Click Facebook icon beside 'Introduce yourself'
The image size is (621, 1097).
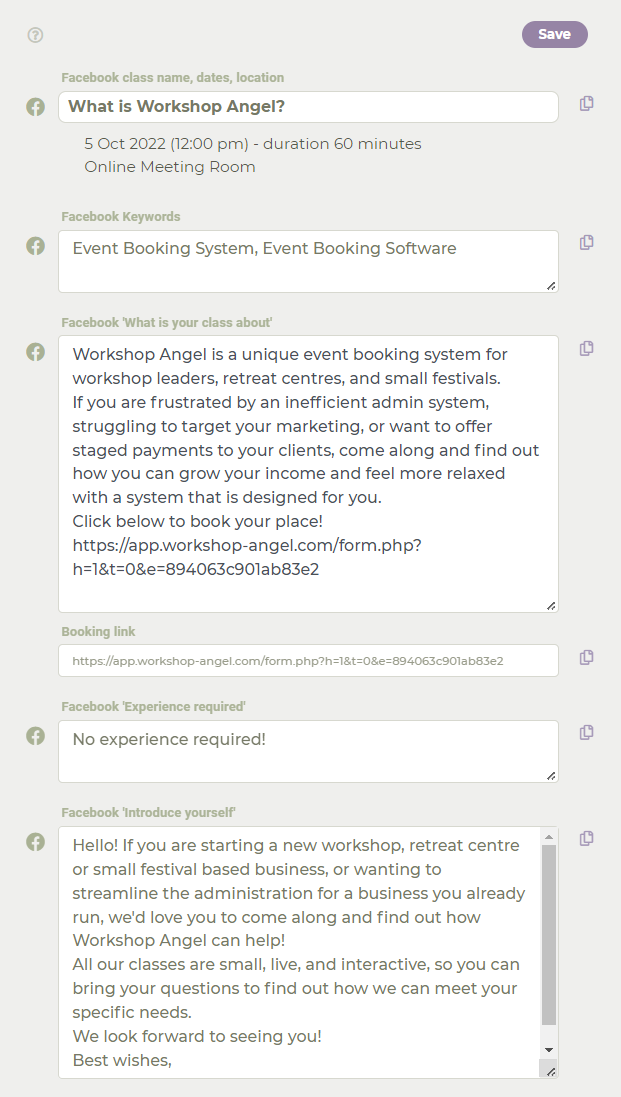pos(36,842)
